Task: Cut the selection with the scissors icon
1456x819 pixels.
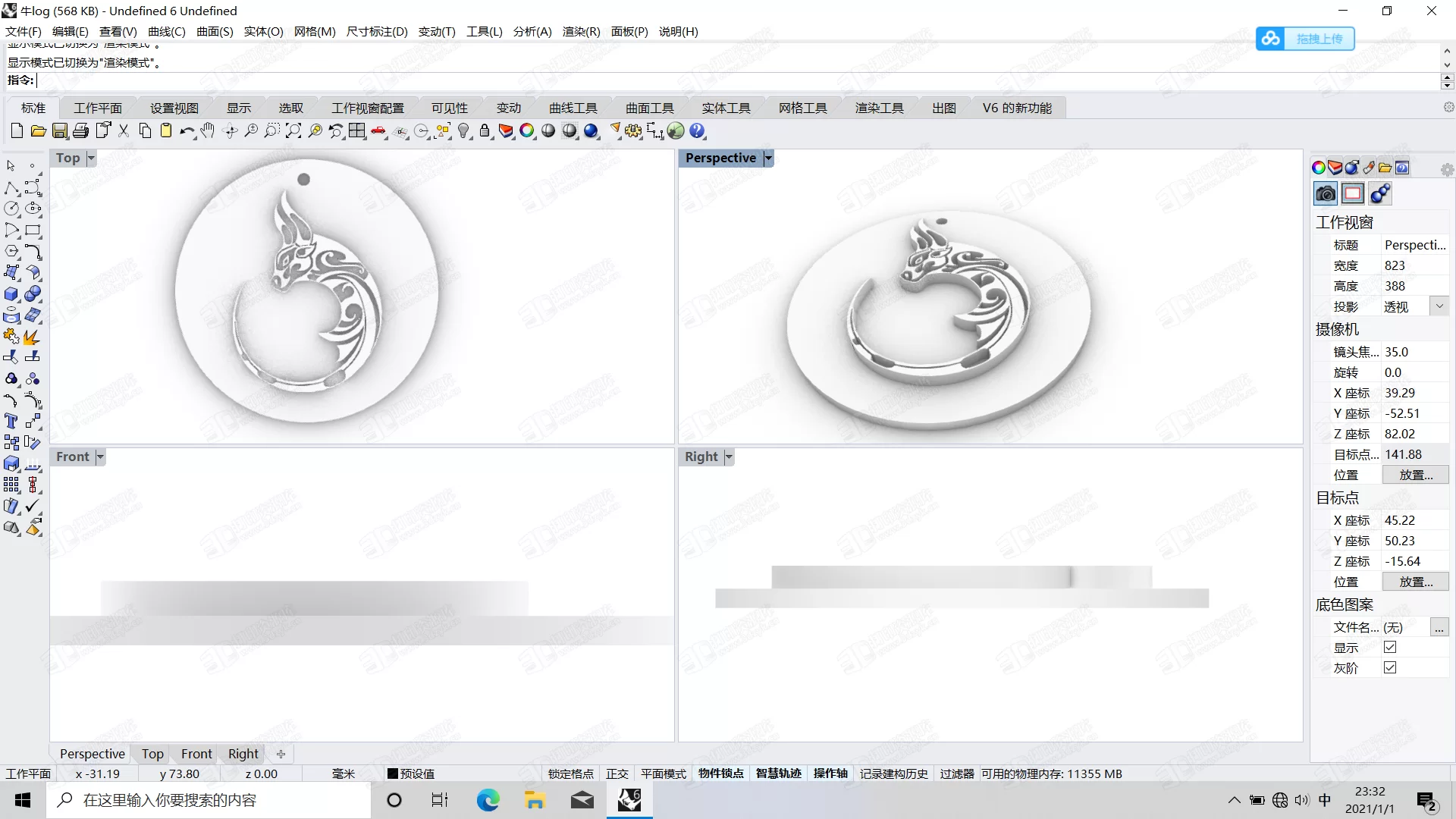Action: pyautogui.click(x=124, y=131)
